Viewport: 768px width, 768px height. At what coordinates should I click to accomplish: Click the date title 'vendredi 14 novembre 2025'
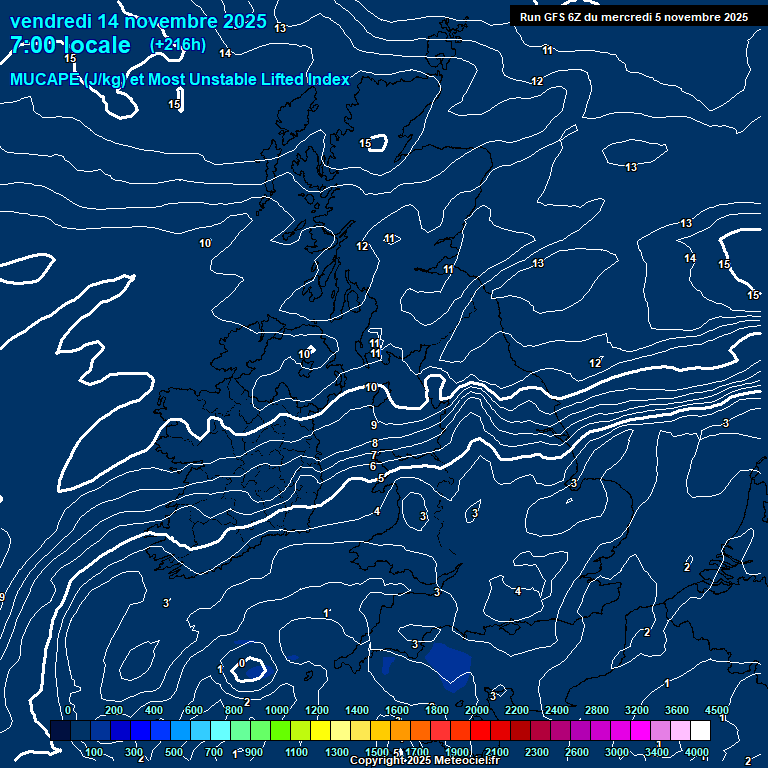(138, 21)
